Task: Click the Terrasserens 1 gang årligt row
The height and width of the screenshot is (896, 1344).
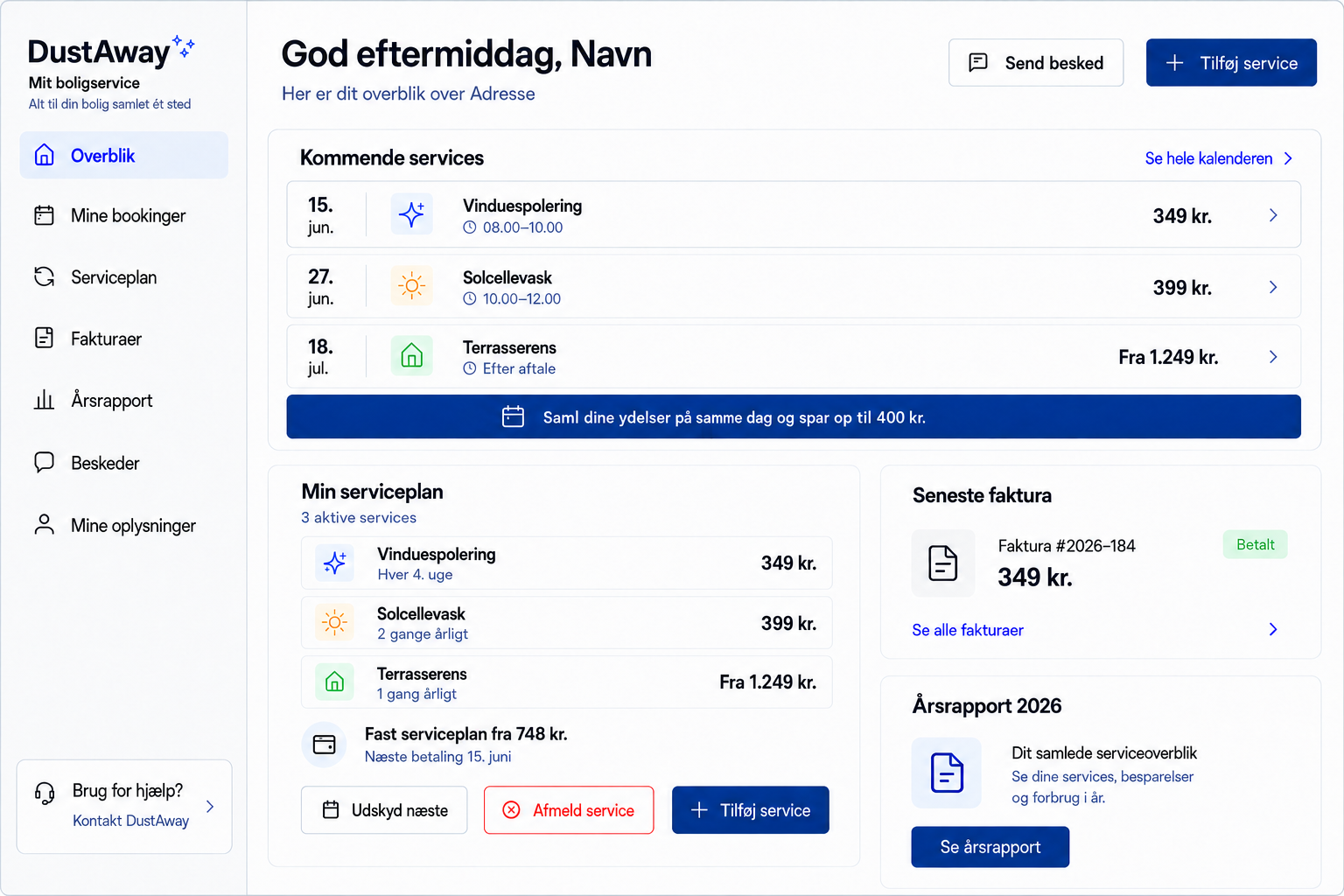Action: tap(567, 682)
